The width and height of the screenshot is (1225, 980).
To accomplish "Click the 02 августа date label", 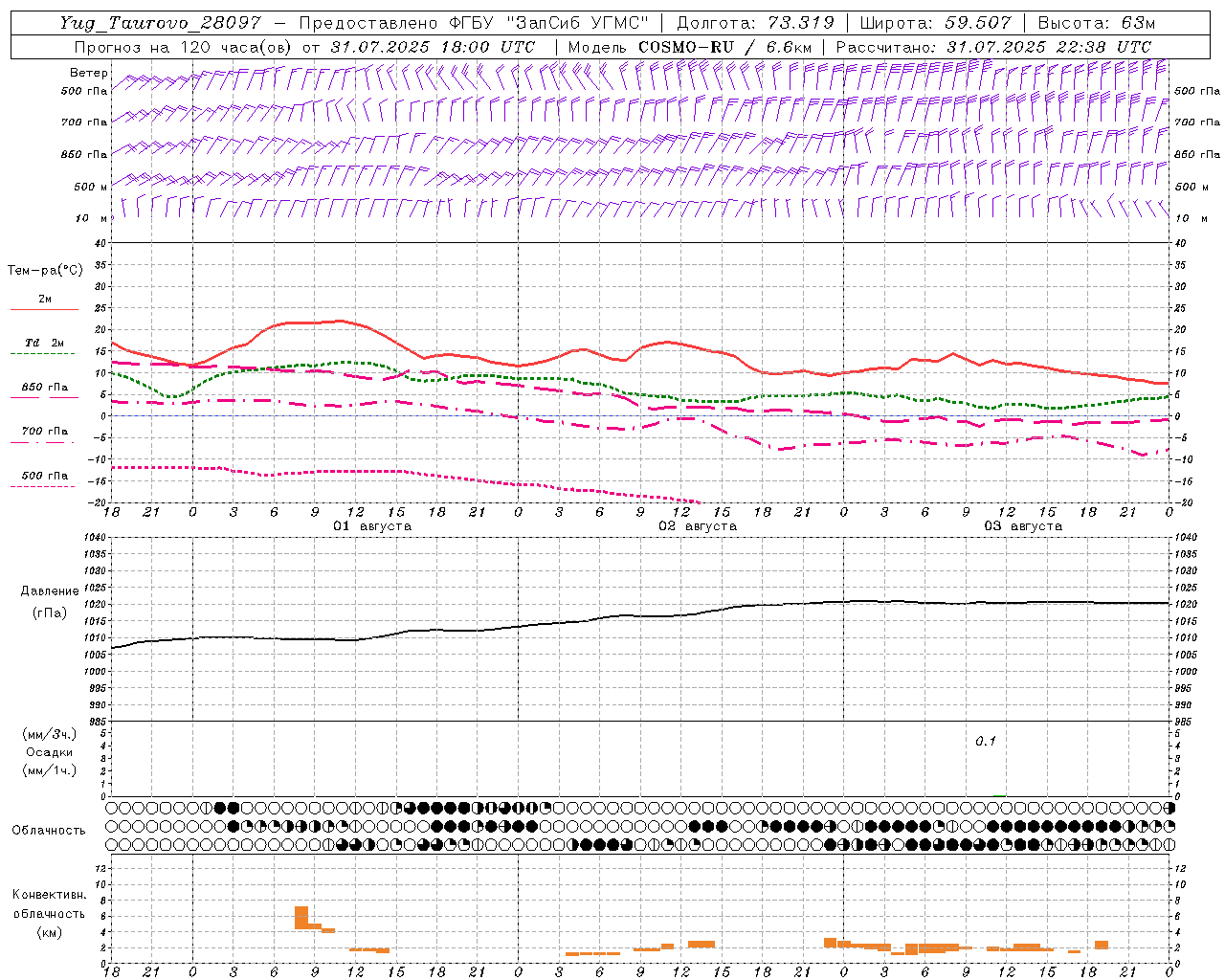I will [698, 526].
